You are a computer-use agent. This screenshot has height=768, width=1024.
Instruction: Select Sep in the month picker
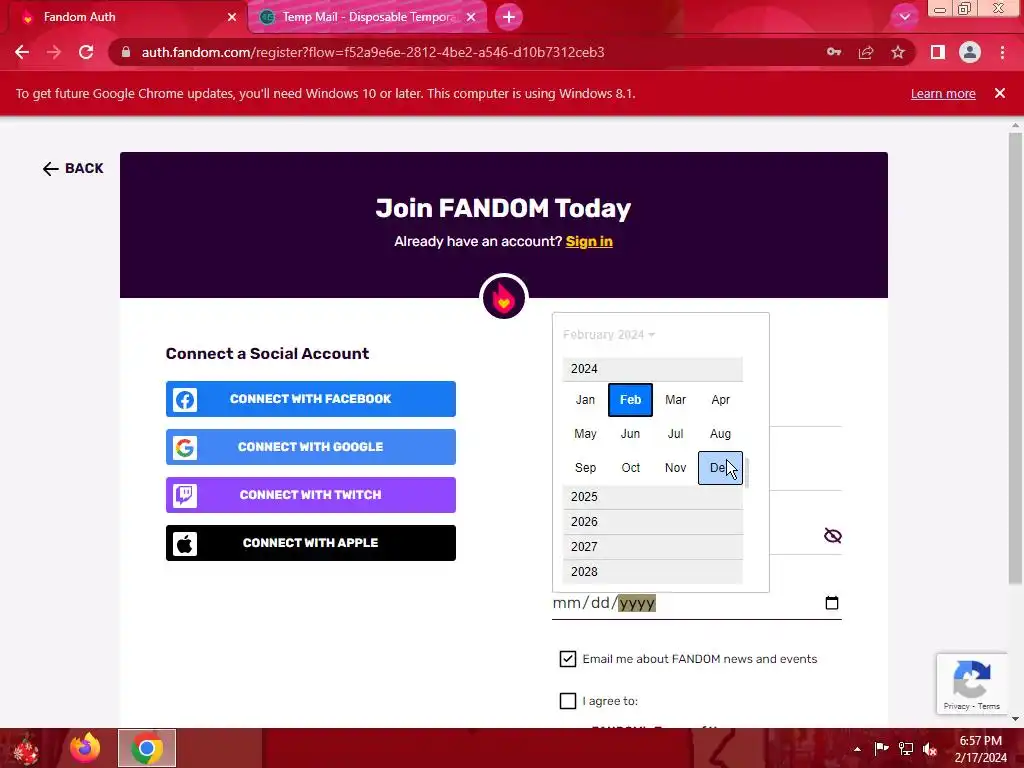pos(585,468)
